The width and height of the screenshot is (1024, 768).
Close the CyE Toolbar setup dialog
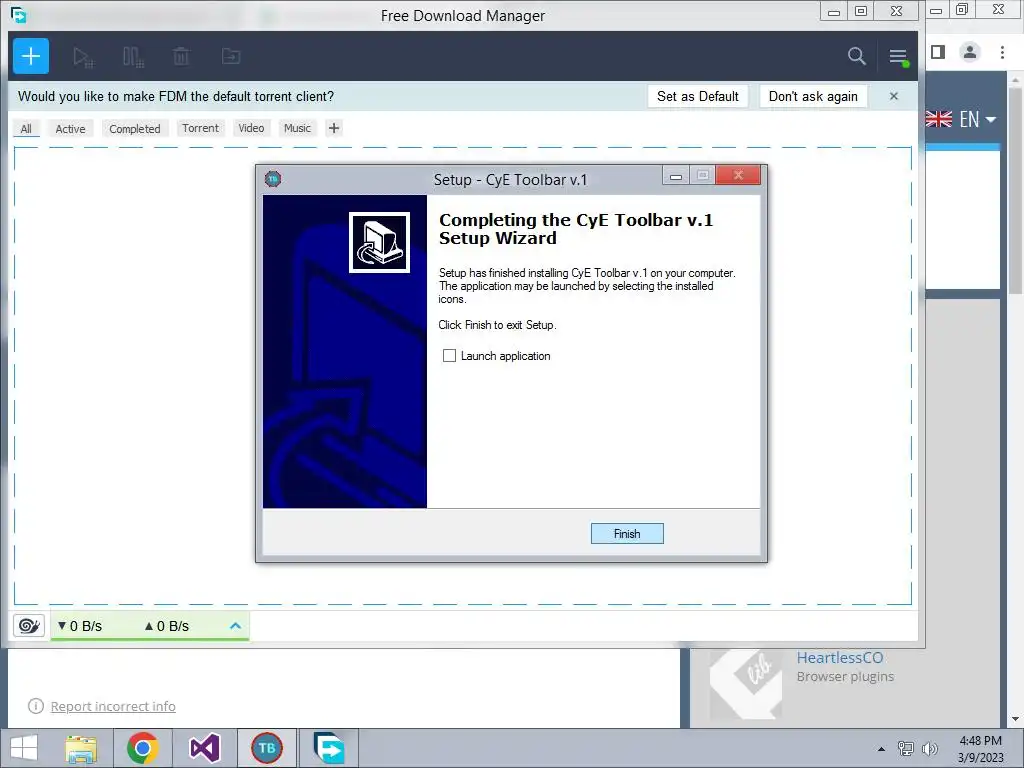pos(738,175)
